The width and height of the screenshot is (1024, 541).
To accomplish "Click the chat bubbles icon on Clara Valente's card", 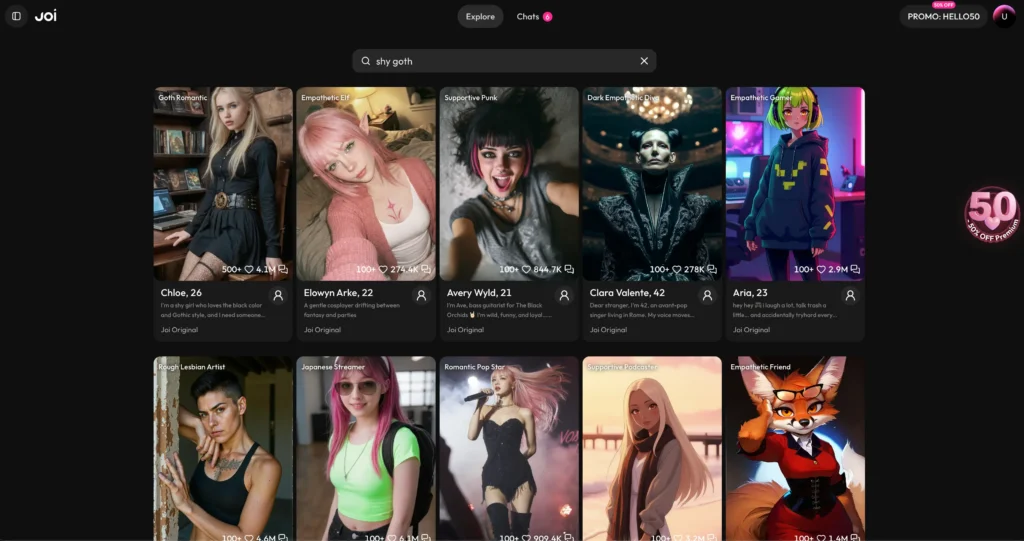I will (712, 269).
